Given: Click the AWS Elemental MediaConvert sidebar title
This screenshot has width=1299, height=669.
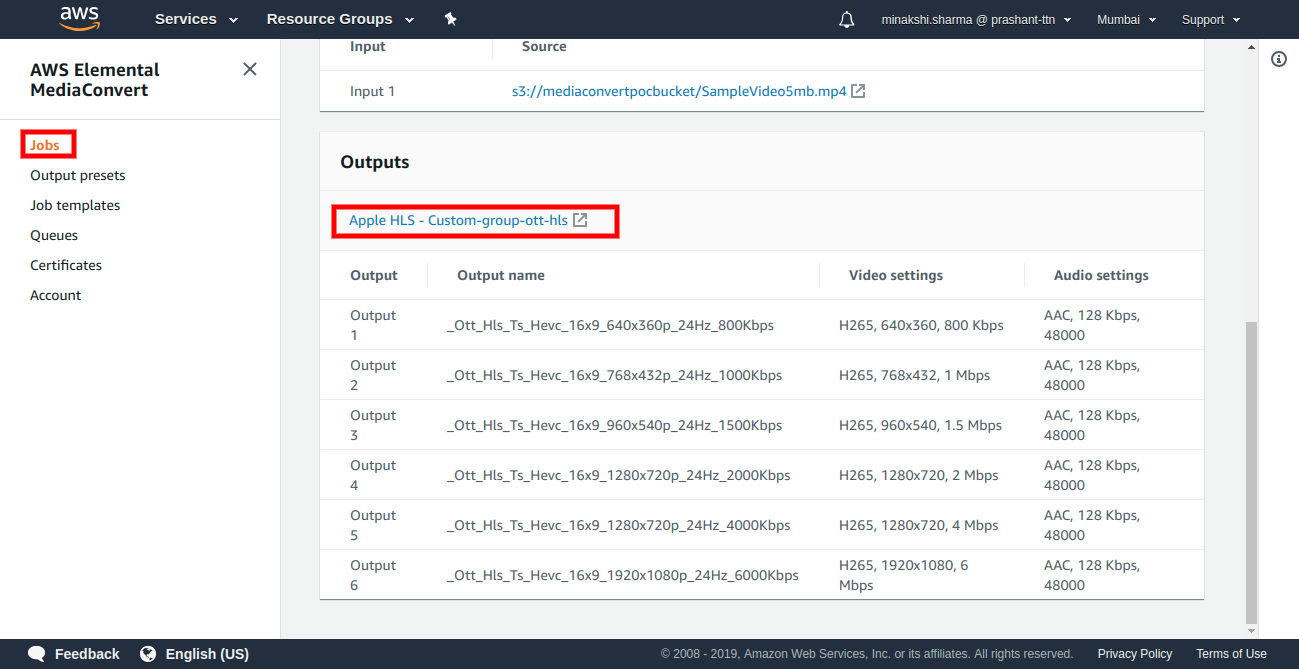Looking at the screenshot, I should coord(95,80).
